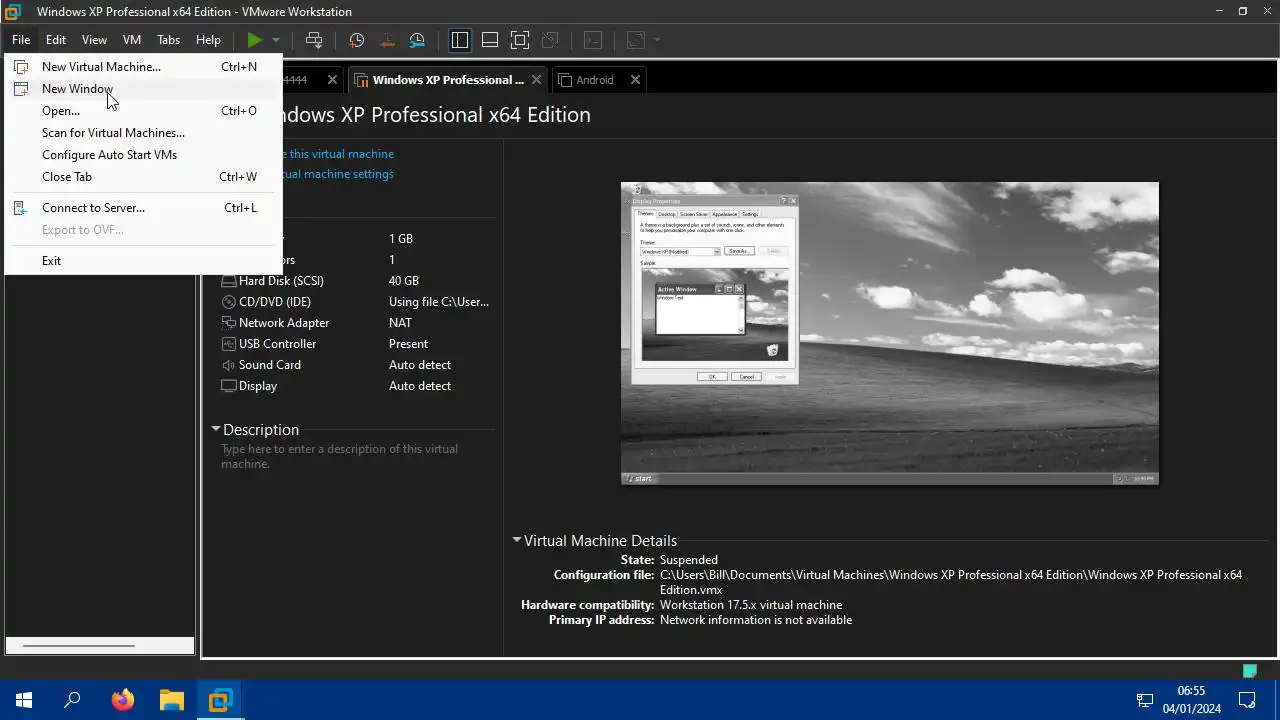
Task: Enter full screen mode via toolbar icon
Action: coord(520,40)
